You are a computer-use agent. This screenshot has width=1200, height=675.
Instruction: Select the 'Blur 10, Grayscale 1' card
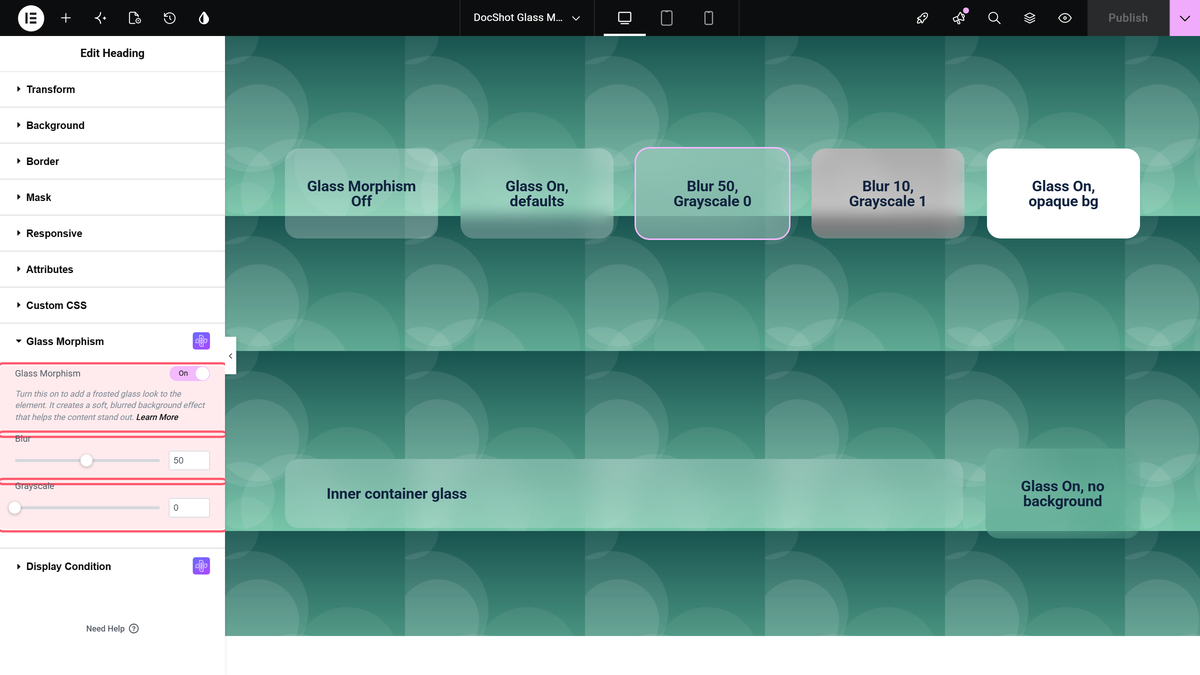pos(888,193)
